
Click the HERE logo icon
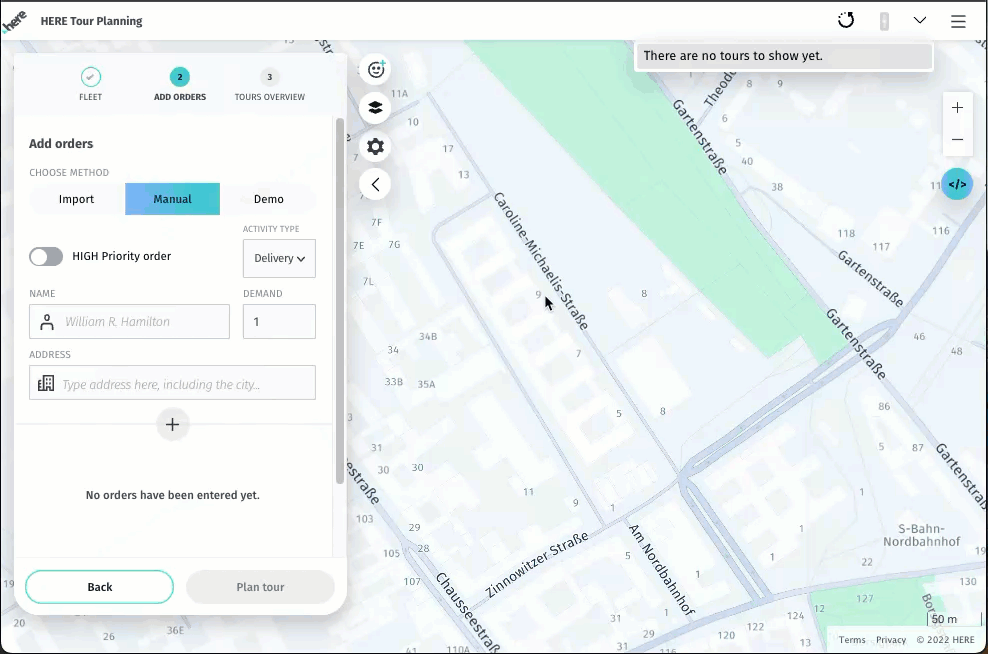coord(14,22)
